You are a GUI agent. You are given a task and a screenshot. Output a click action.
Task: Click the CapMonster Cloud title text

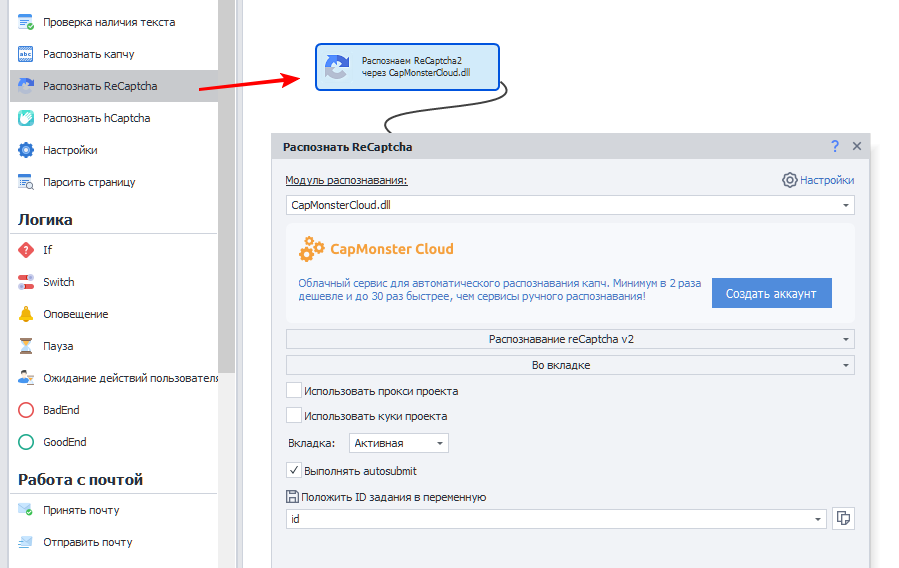pos(392,249)
